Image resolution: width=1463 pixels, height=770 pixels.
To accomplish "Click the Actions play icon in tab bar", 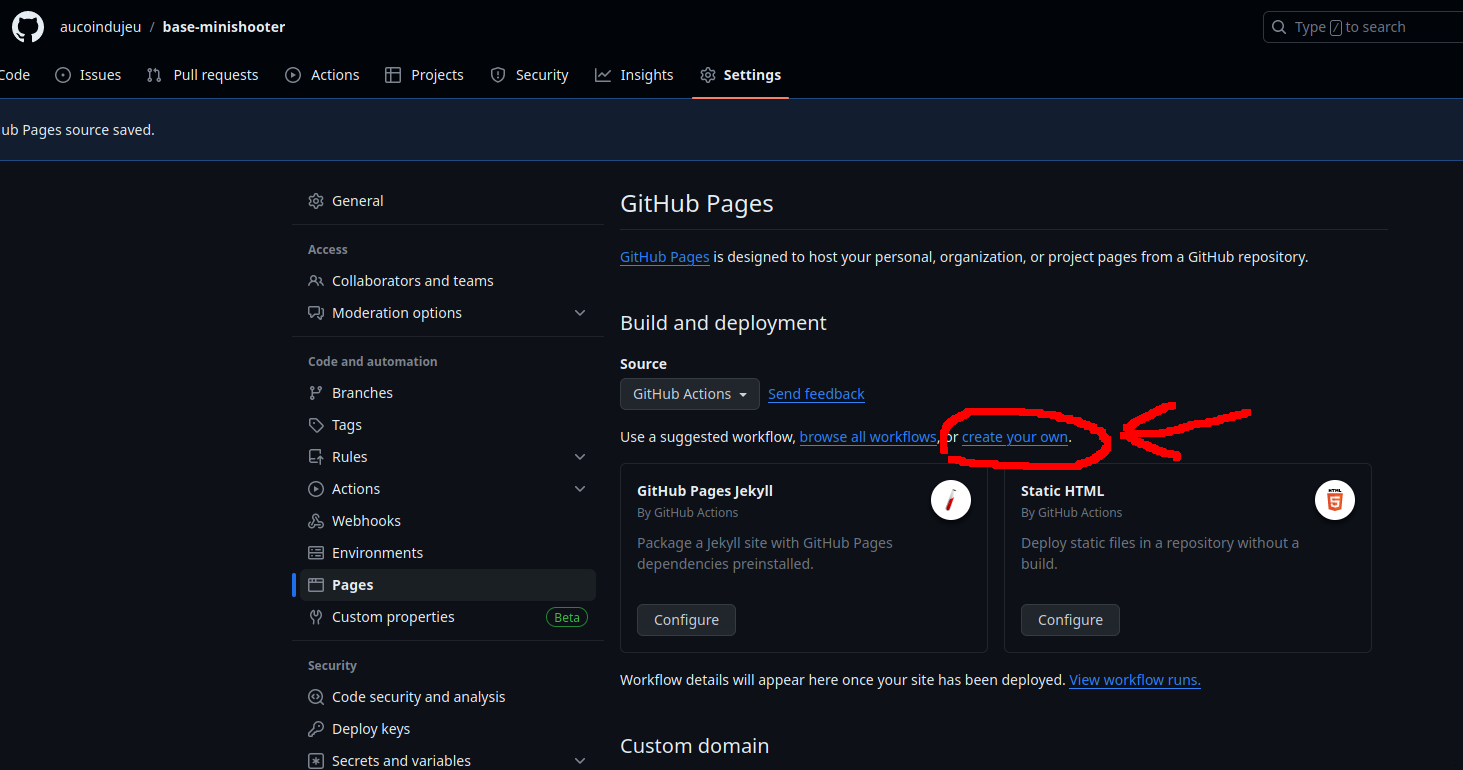I will pyautogui.click(x=293, y=75).
